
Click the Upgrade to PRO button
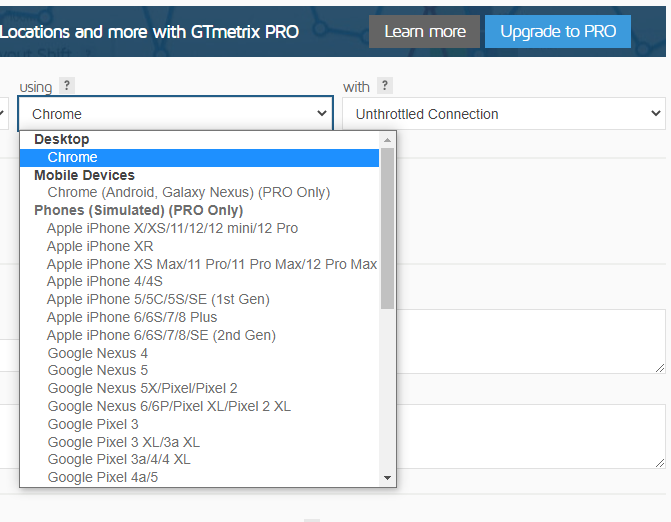pos(558,32)
